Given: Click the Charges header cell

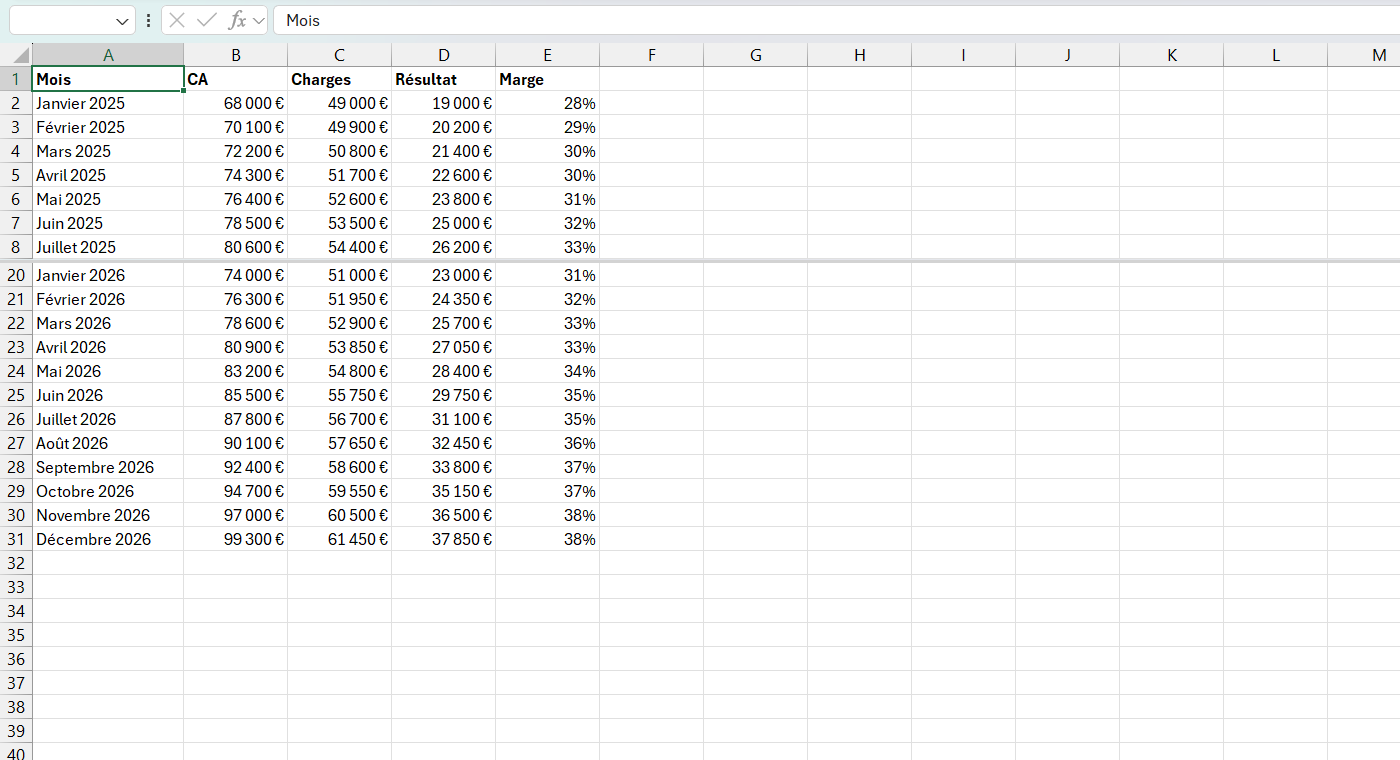Looking at the screenshot, I should [340, 79].
